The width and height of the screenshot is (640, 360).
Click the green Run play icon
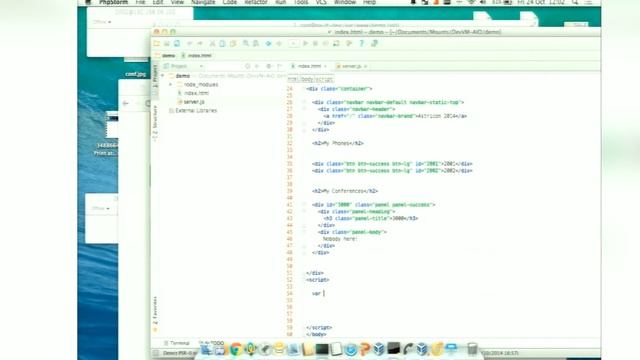(305, 43)
